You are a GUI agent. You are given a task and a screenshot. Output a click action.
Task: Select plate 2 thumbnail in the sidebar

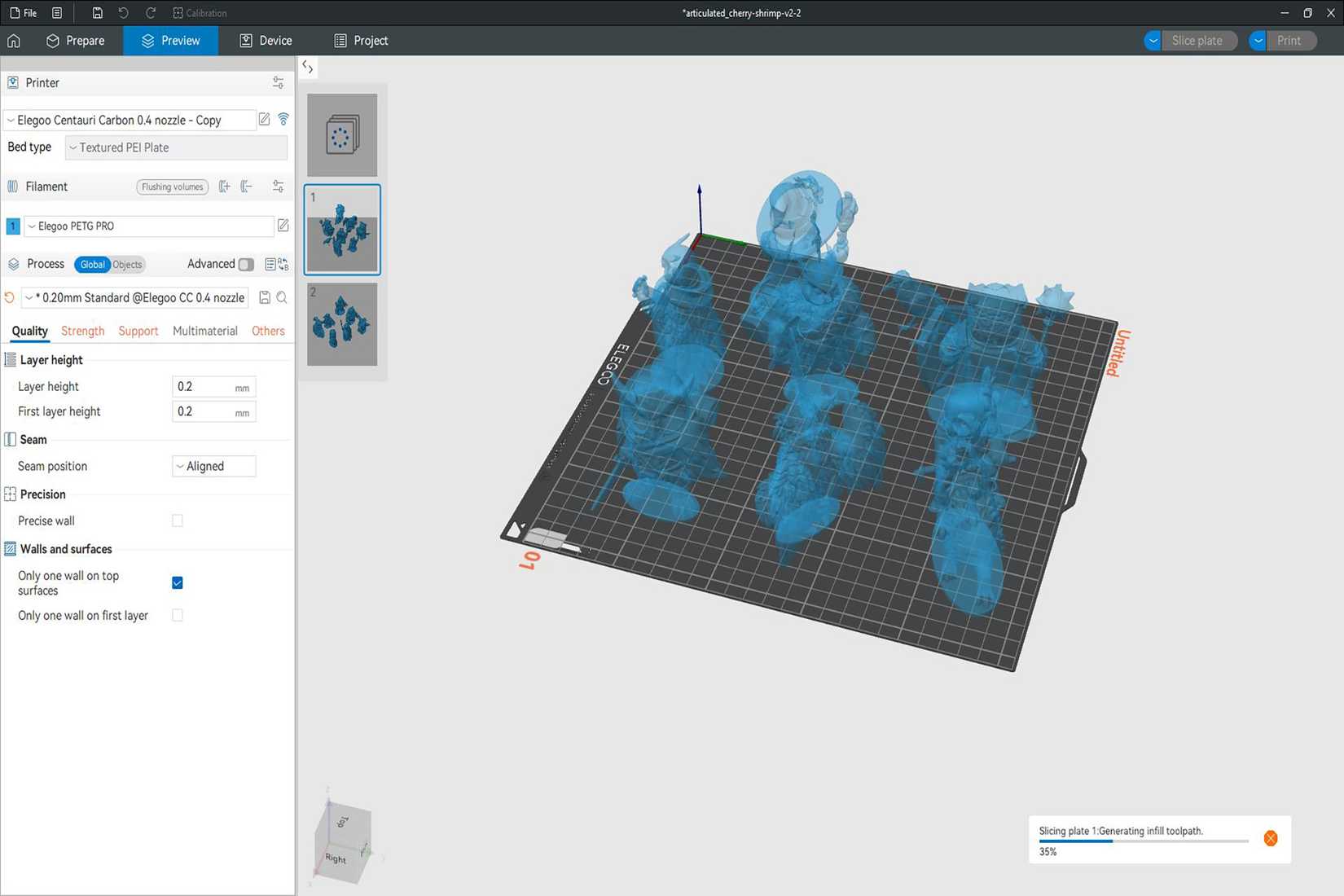coord(341,324)
